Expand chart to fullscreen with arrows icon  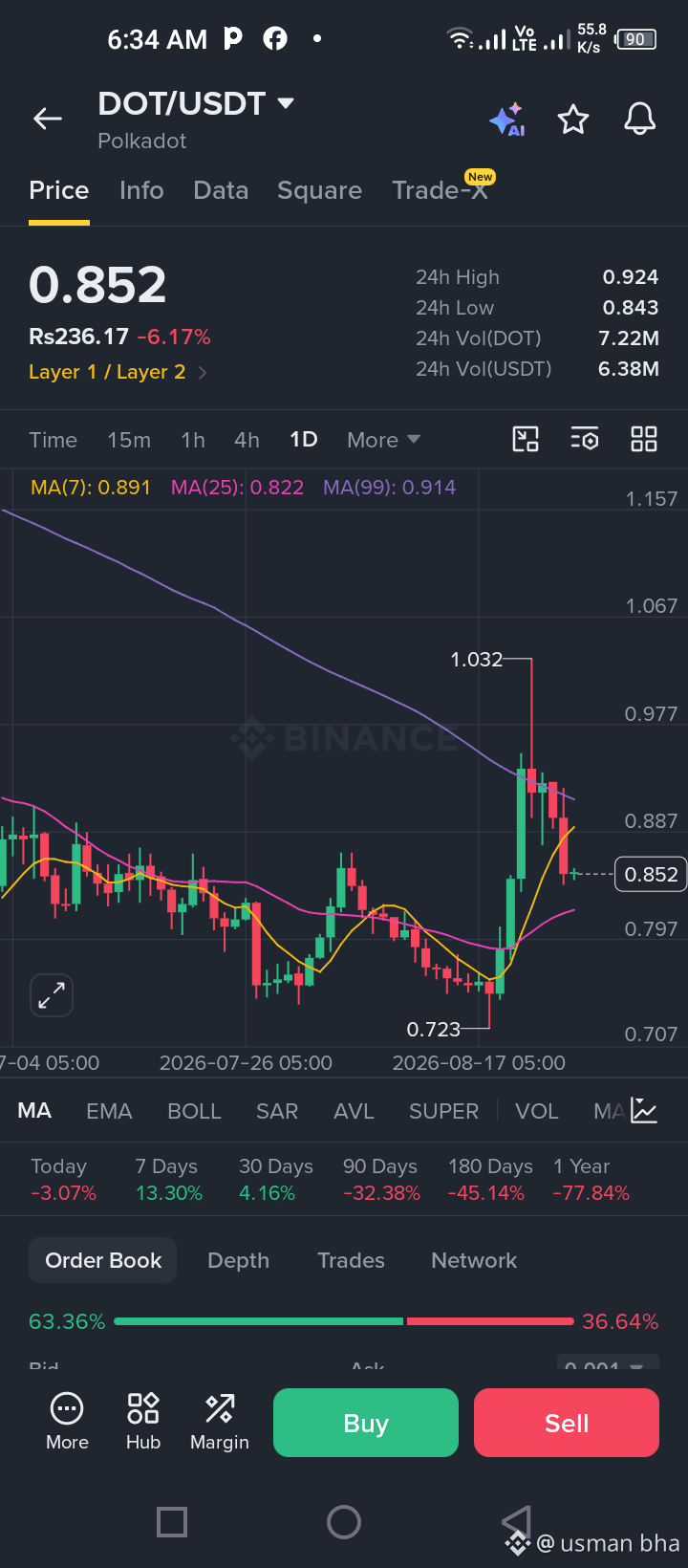point(52,995)
